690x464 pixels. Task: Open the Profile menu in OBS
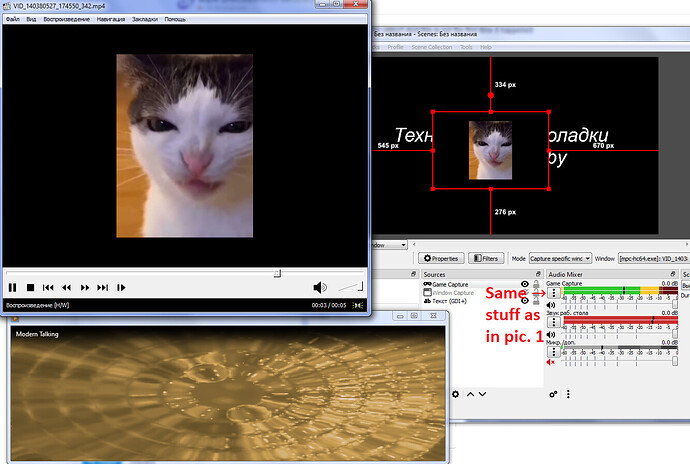(395, 47)
